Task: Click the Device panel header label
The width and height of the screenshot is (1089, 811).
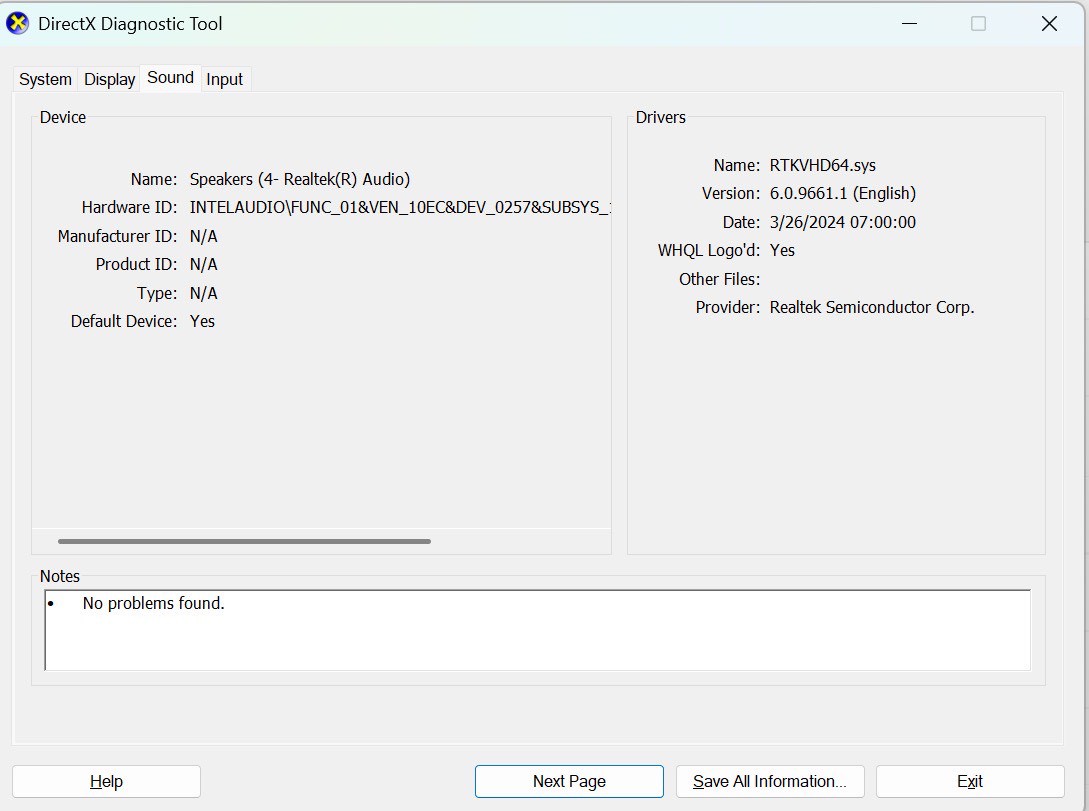Action: 62,117
